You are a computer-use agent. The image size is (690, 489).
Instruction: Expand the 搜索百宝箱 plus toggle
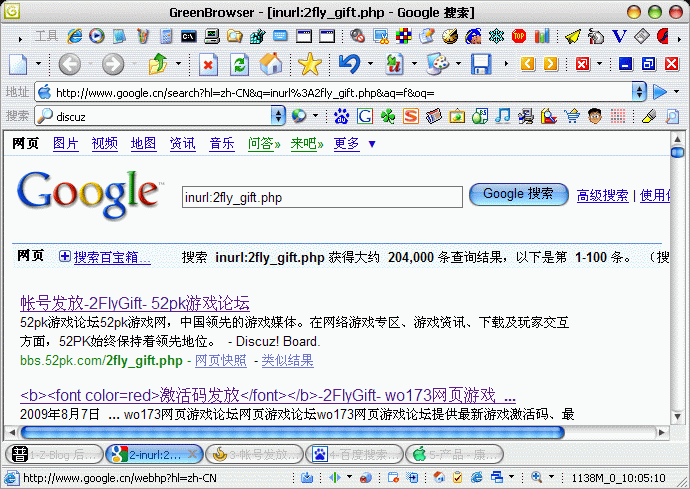tap(65, 256)
